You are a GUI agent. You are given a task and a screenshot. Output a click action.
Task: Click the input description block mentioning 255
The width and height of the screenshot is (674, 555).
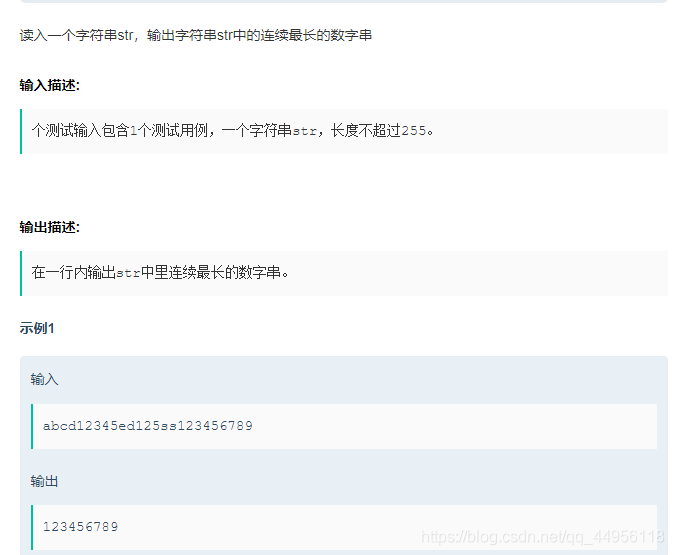pos(344,131)
